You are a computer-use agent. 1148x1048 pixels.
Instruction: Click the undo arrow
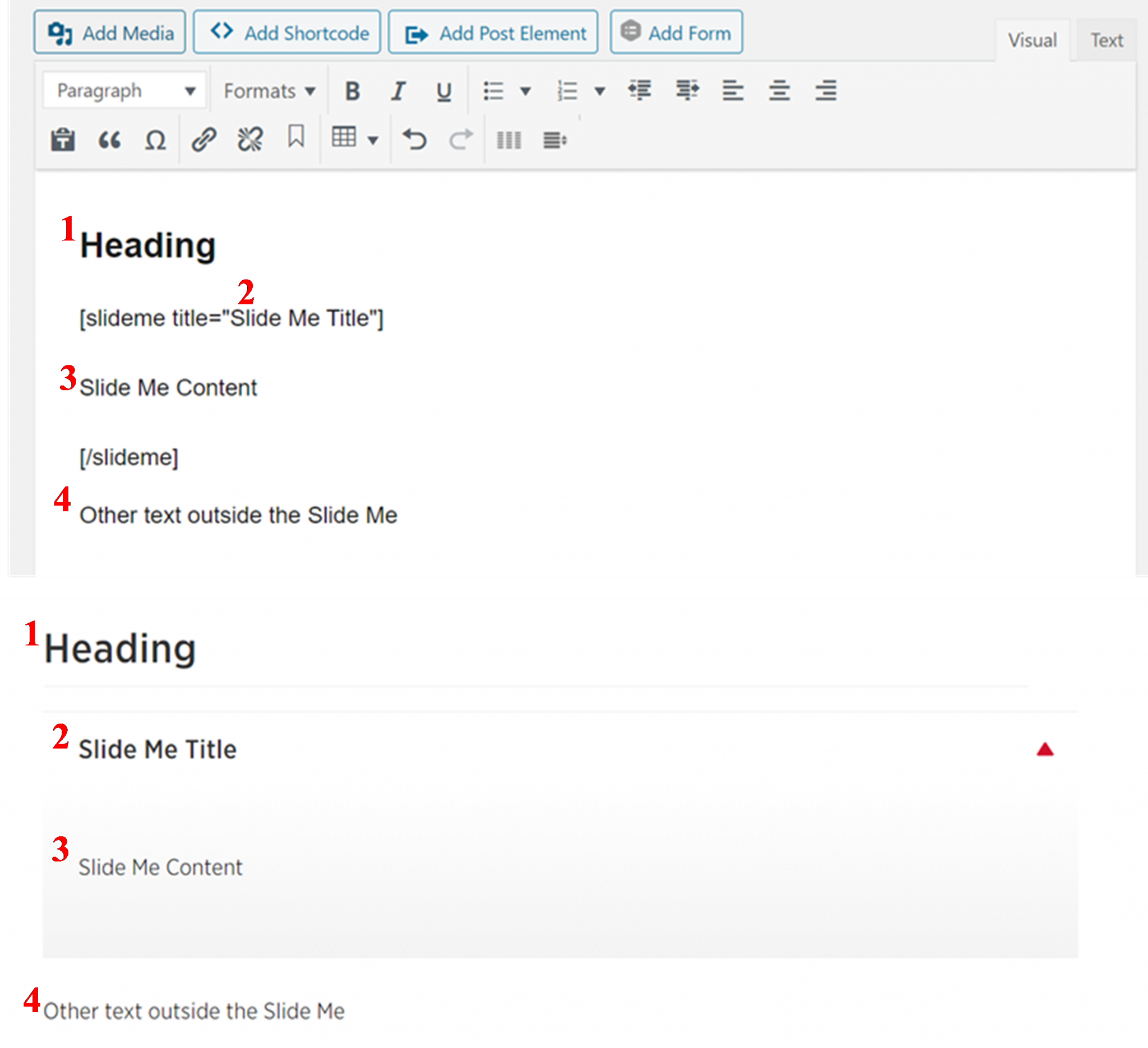[415, 140]
